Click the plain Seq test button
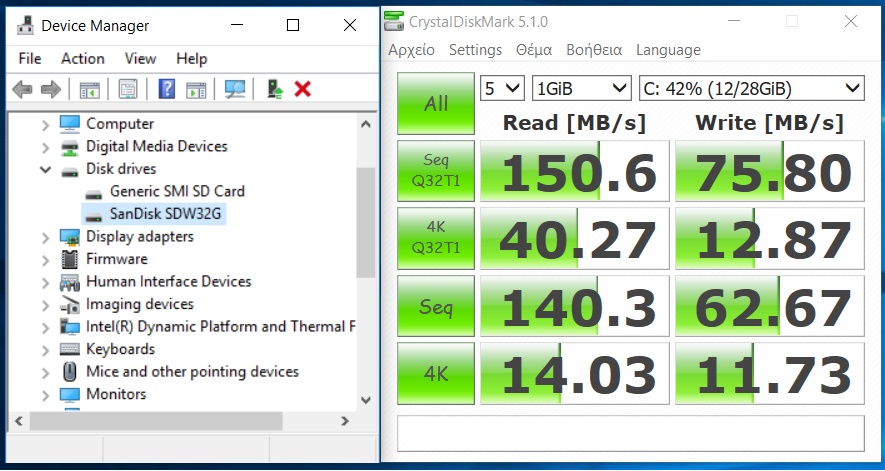The height and width of the screenshot is (471, 885). (436, 306)
